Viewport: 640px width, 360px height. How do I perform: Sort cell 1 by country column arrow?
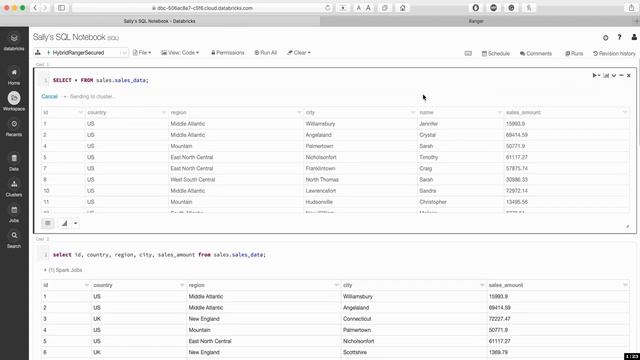[x=164, y=112]
